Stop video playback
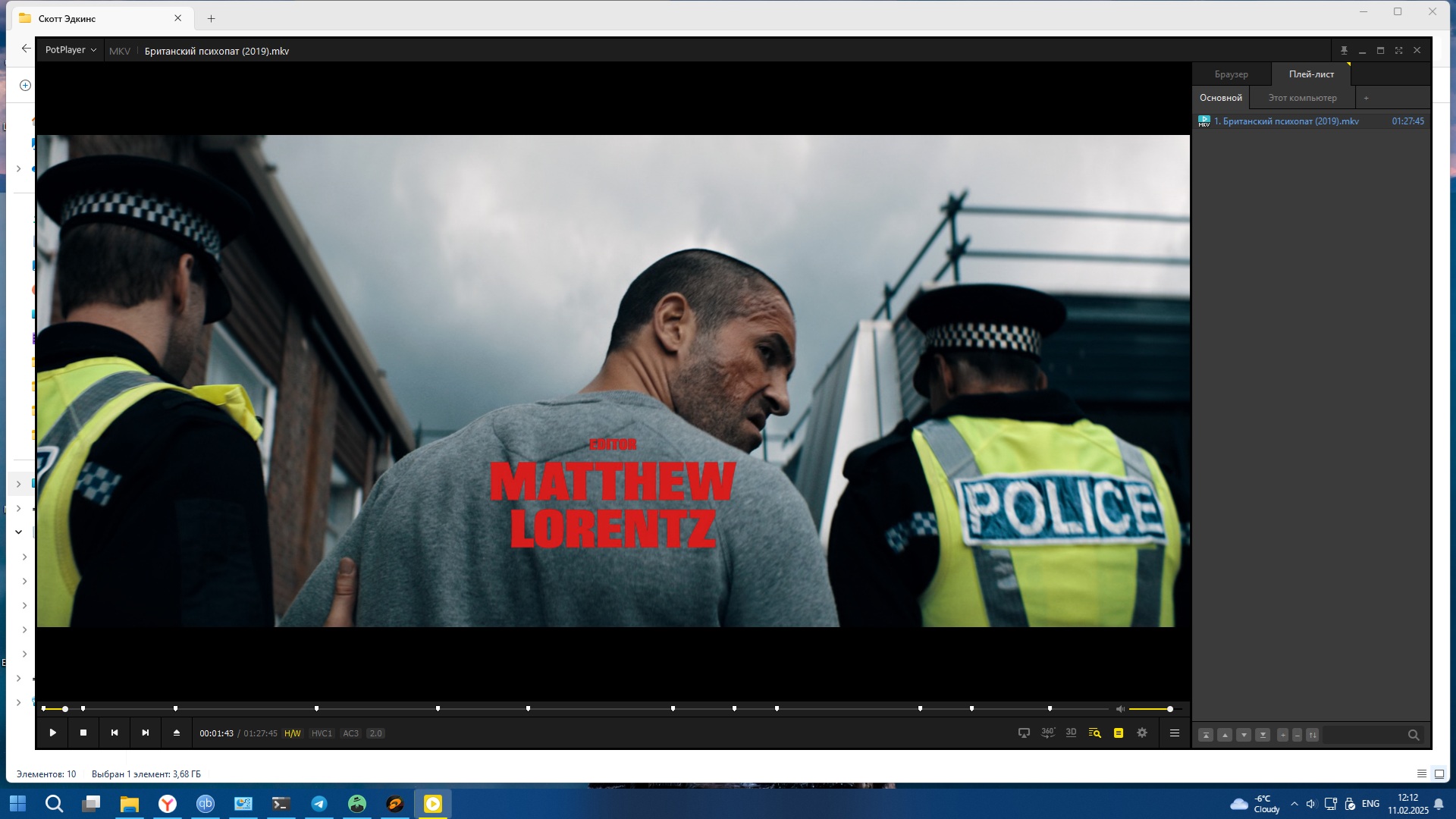The height and width of the screenshot is (819, 1456). [x=83, y=733]
